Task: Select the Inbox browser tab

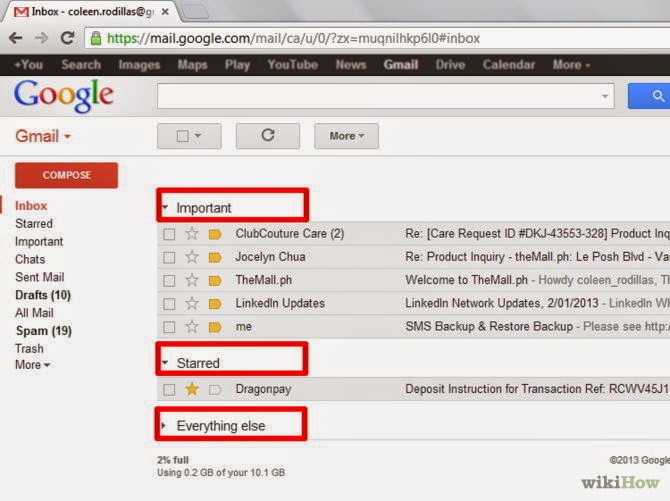Action: coord(92,12)
